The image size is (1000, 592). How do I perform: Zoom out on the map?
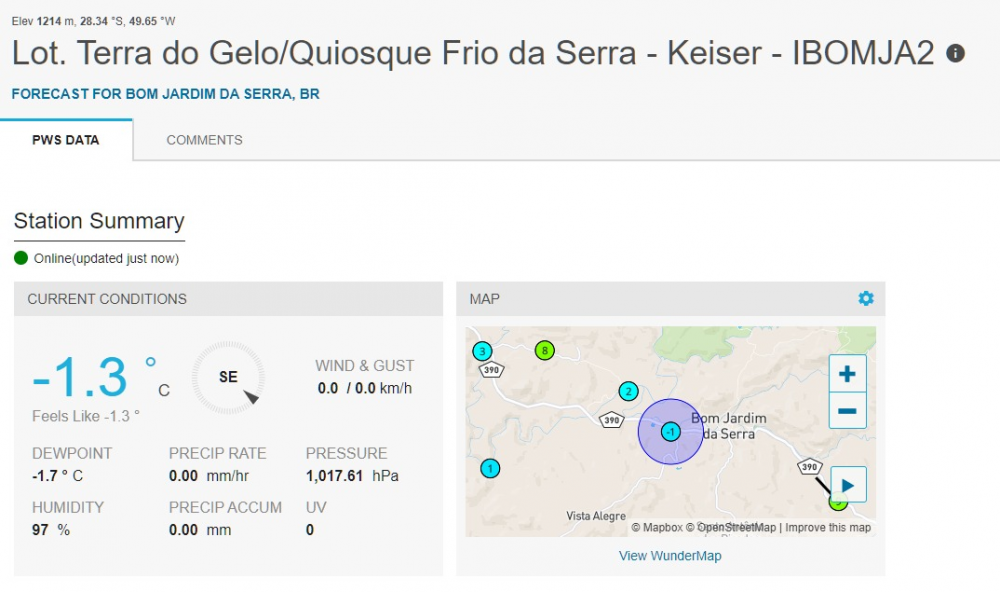point(847,410)
